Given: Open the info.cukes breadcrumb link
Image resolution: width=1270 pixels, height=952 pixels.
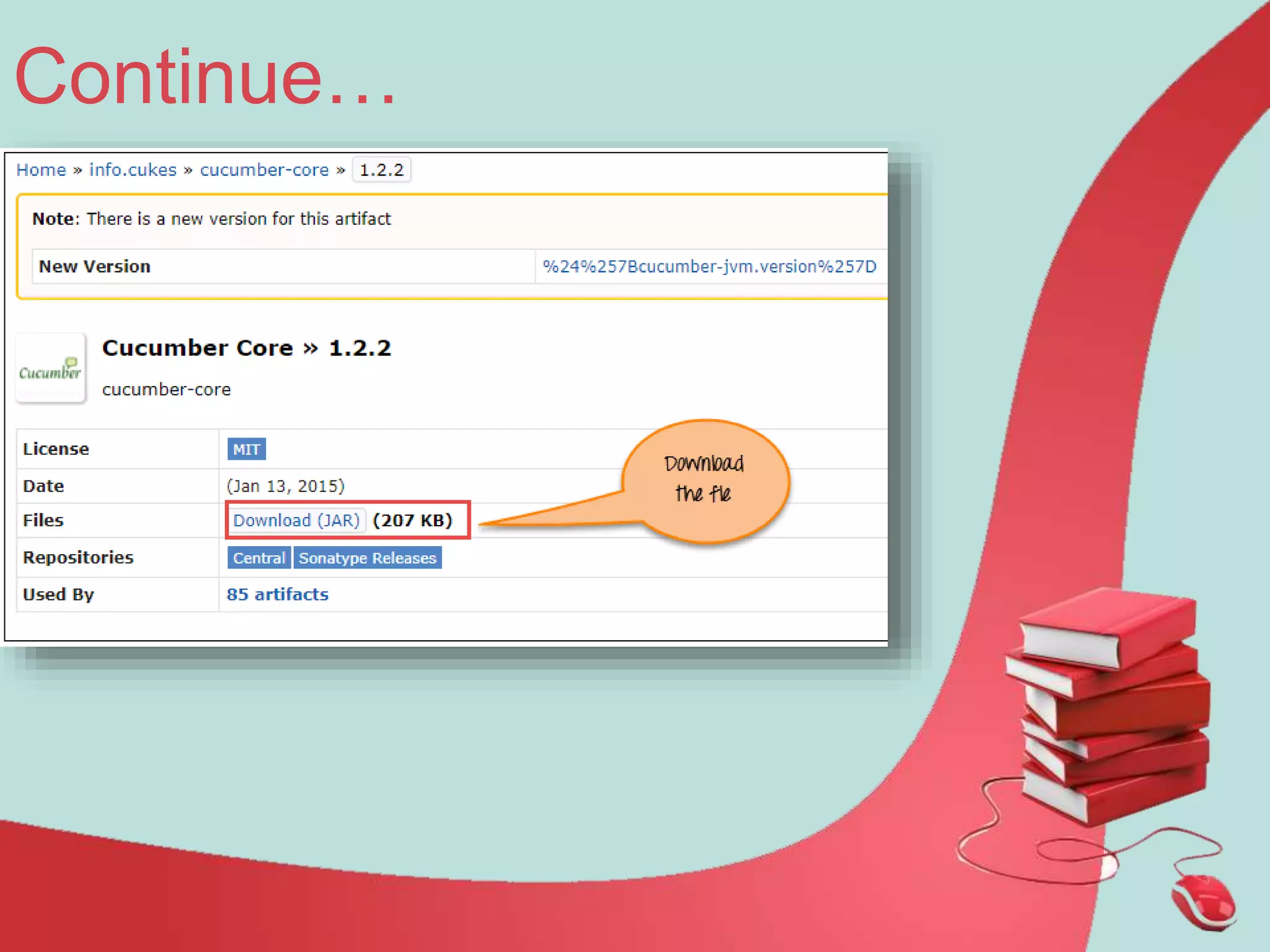Looking at the screenshot, I should click(133, 170).
